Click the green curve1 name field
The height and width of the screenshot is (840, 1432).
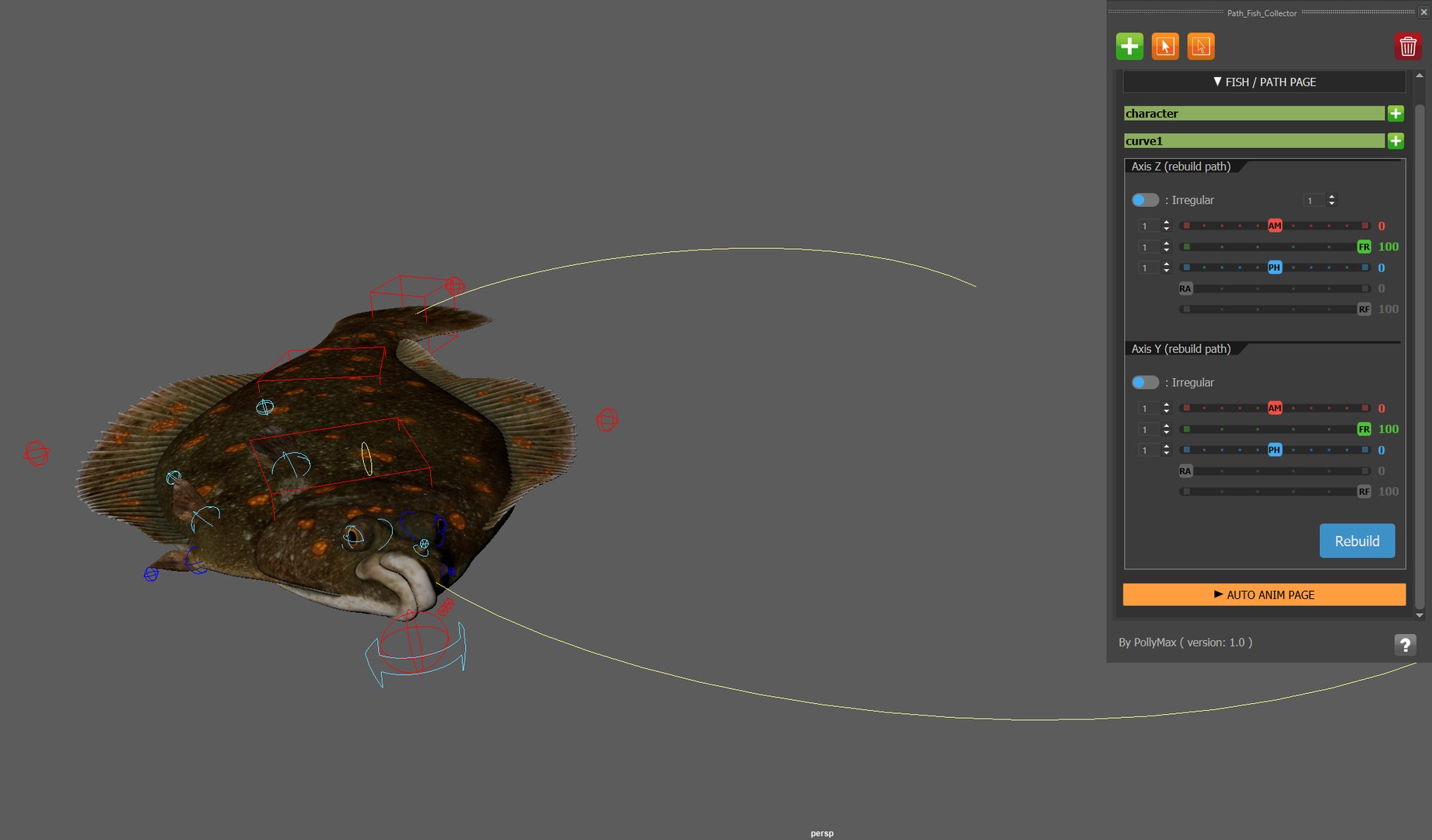1254,141
